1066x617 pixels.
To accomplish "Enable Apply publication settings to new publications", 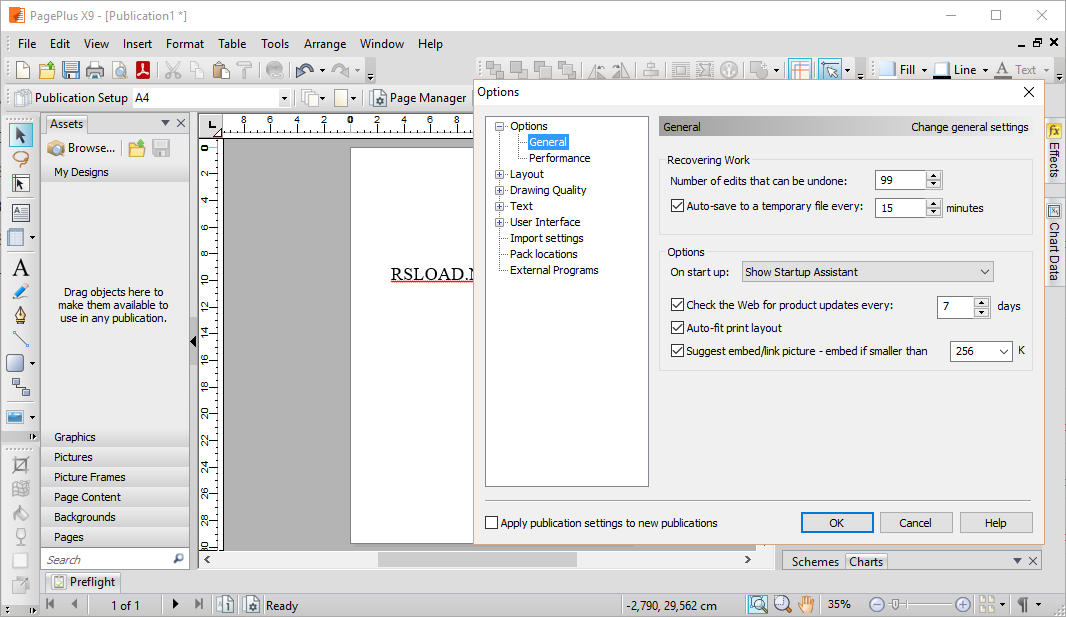I will 492,523.
